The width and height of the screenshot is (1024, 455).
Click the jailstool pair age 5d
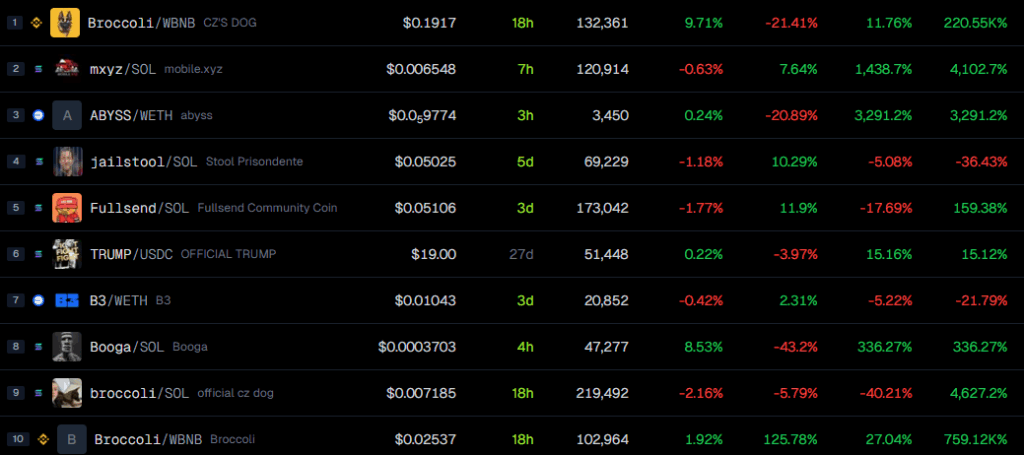[x=525, y=162]
